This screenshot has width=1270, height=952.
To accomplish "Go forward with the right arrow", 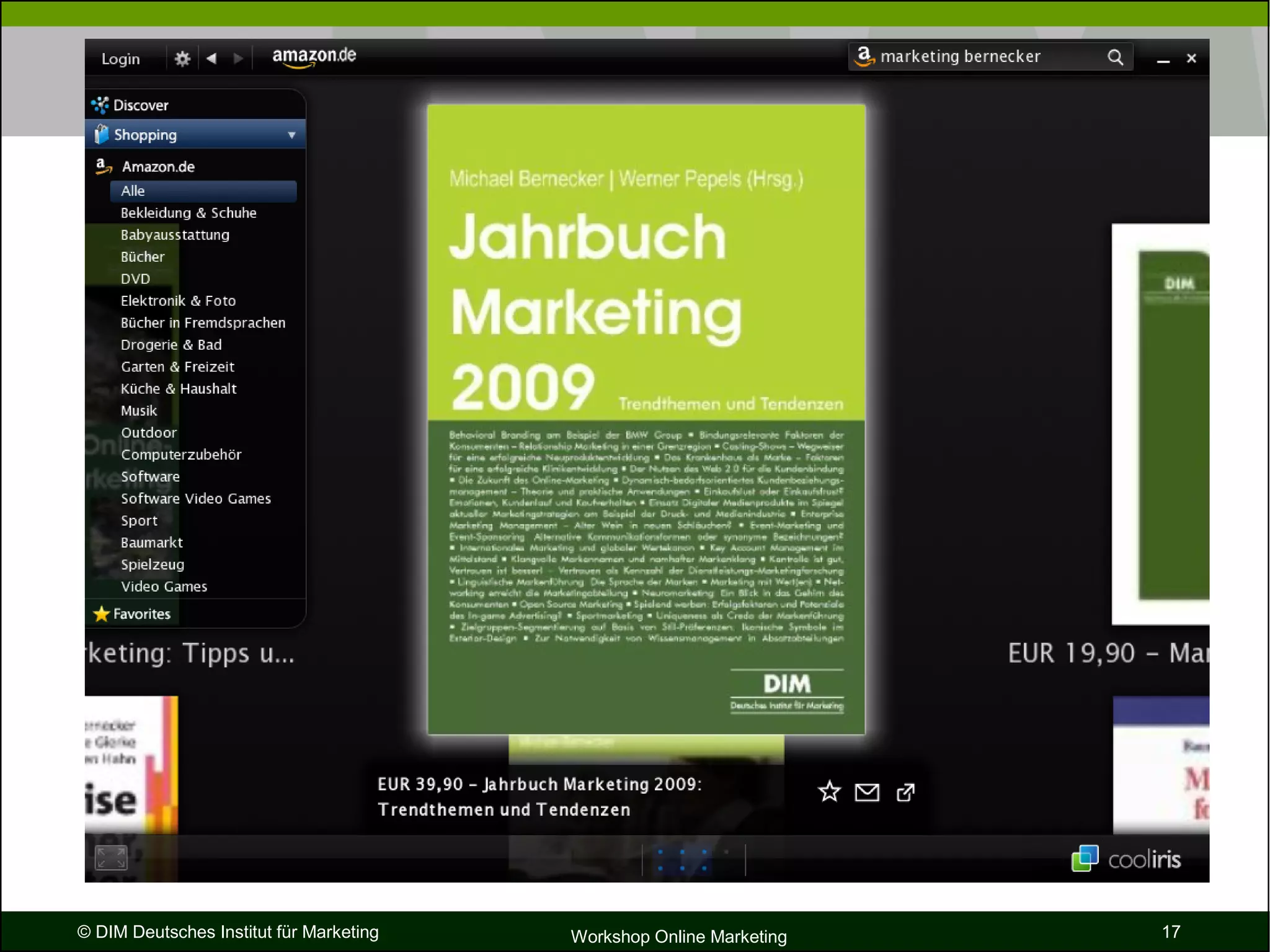I will tap(238, 58).
